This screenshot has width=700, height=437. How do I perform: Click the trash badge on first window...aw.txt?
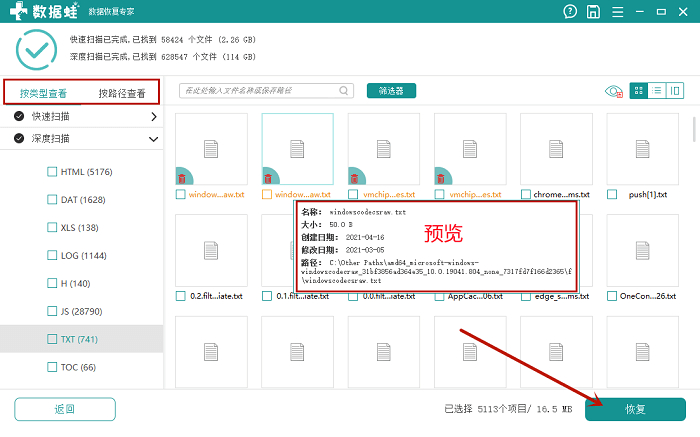tap(182, 179)
